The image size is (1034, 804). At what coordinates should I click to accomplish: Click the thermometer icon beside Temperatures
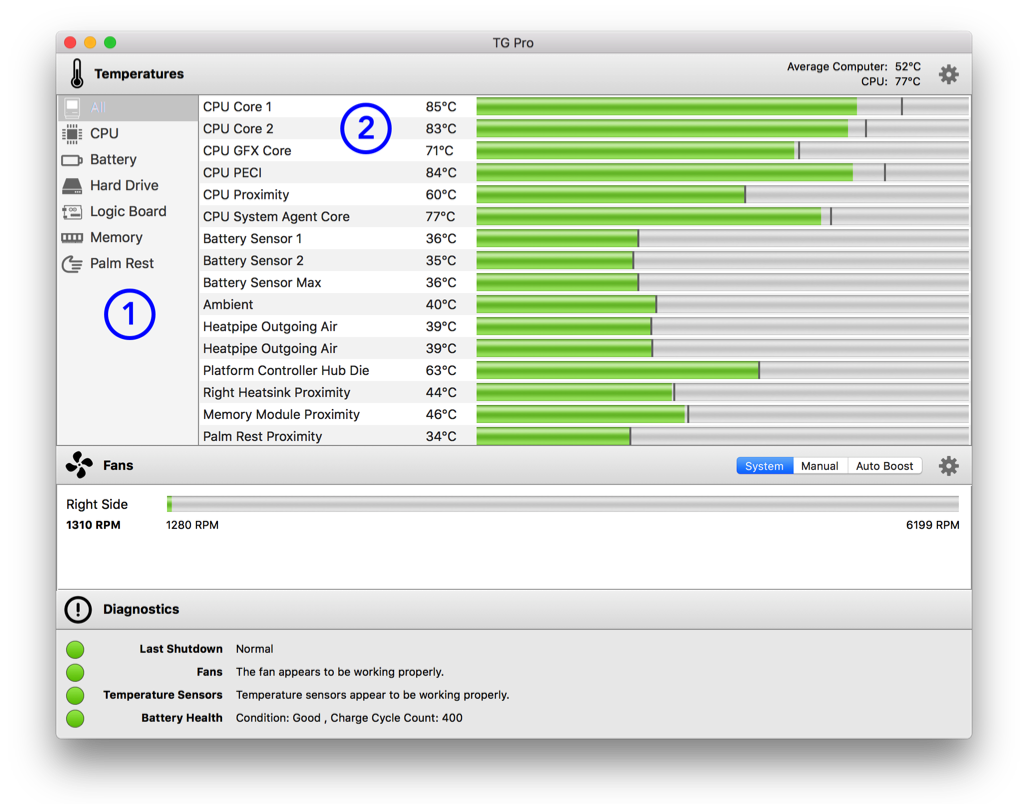(77, 73)
